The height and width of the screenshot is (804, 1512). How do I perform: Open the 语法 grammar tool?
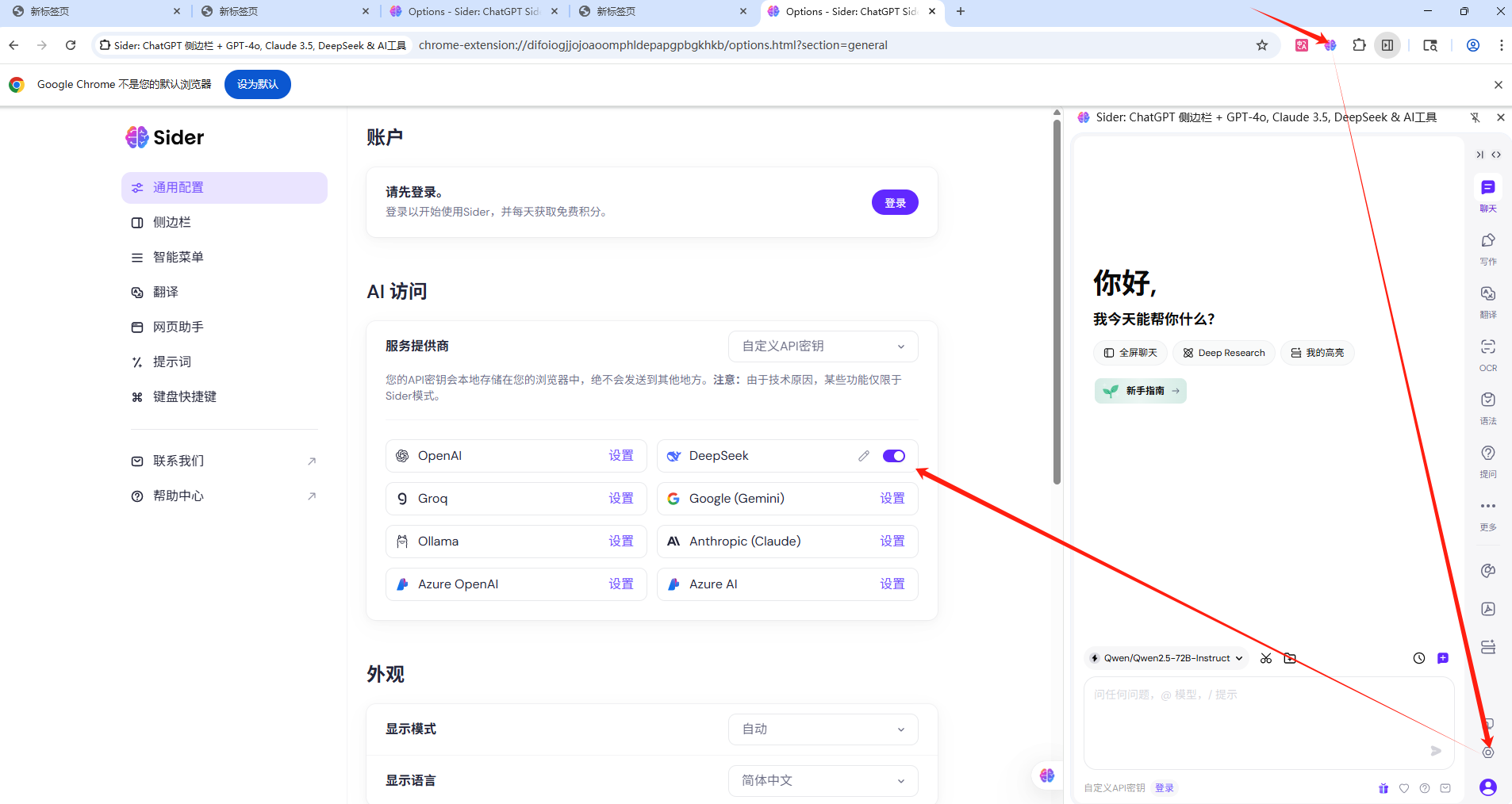point(1487,408)
